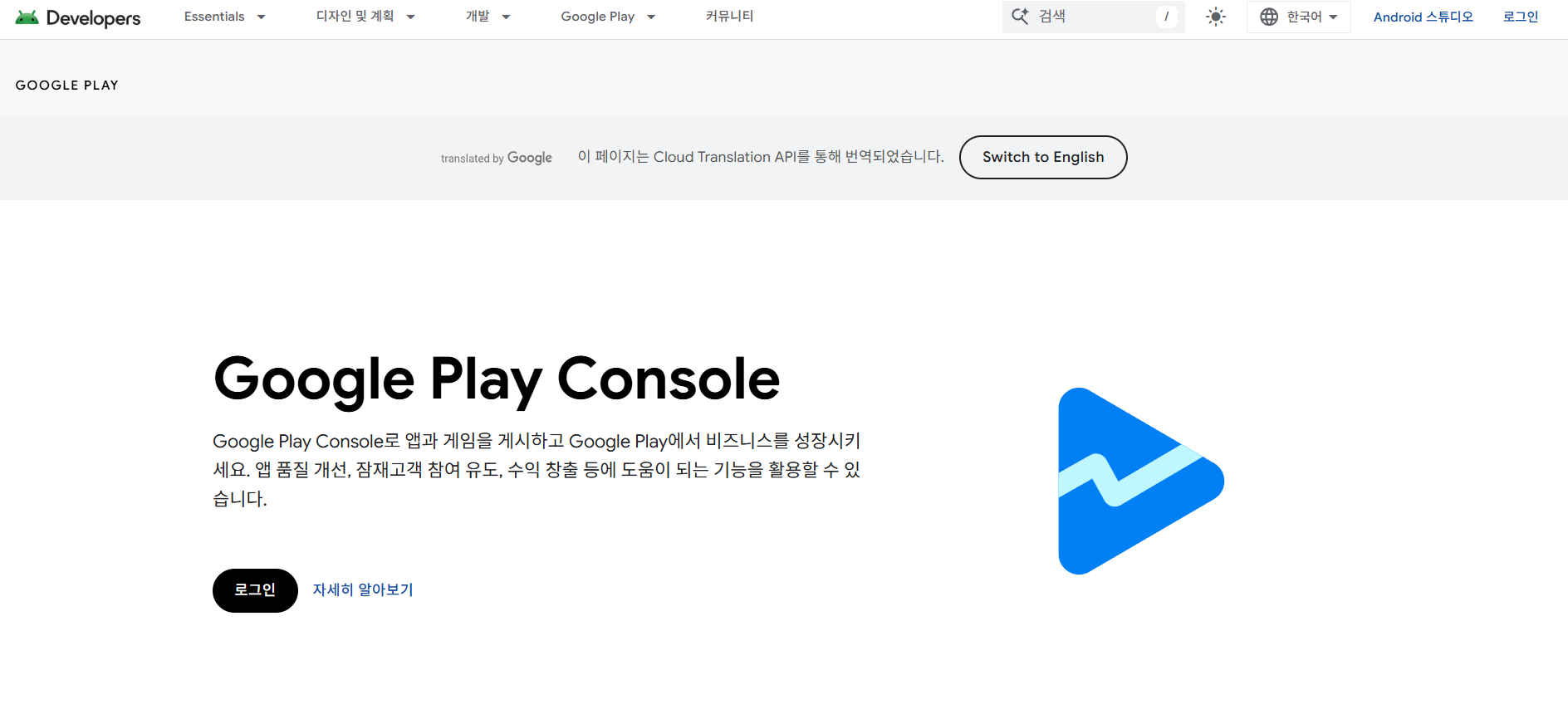The width and height of the screenshot is (1568, 714).
Task: Click the Google Play Console heading
Action: [x=497, y=379]
